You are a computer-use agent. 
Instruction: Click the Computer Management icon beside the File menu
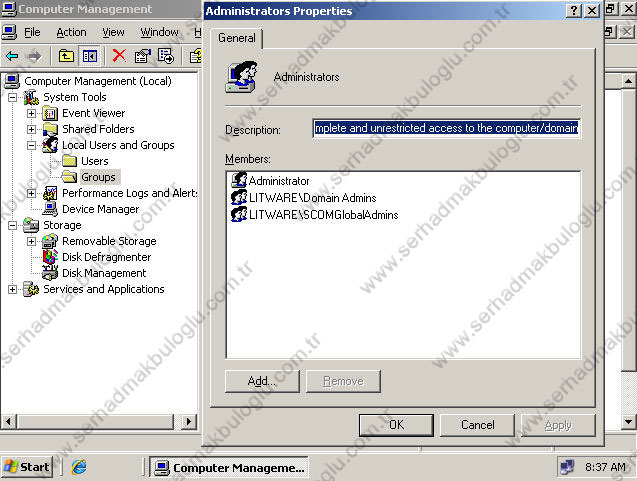coord(9,32)
